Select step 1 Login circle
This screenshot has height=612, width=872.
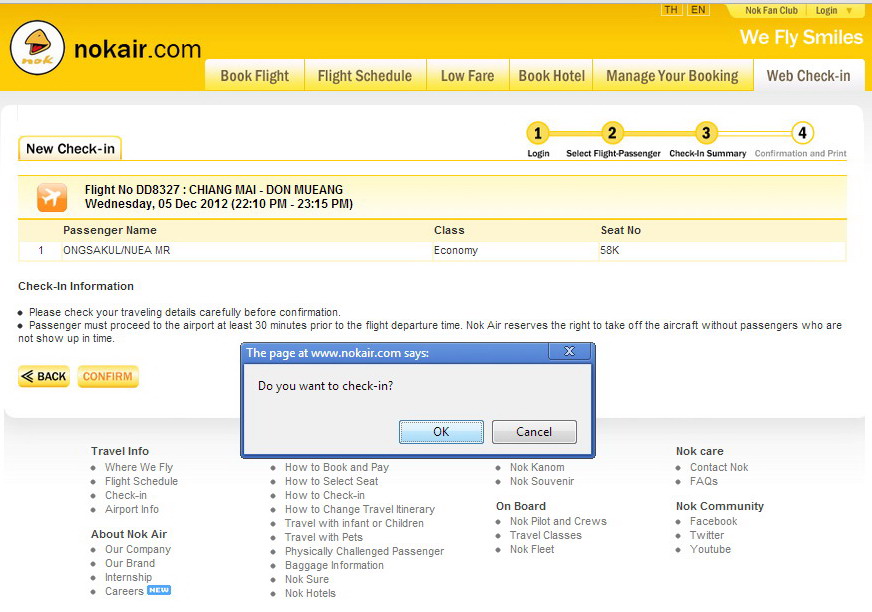pos(537,133)
